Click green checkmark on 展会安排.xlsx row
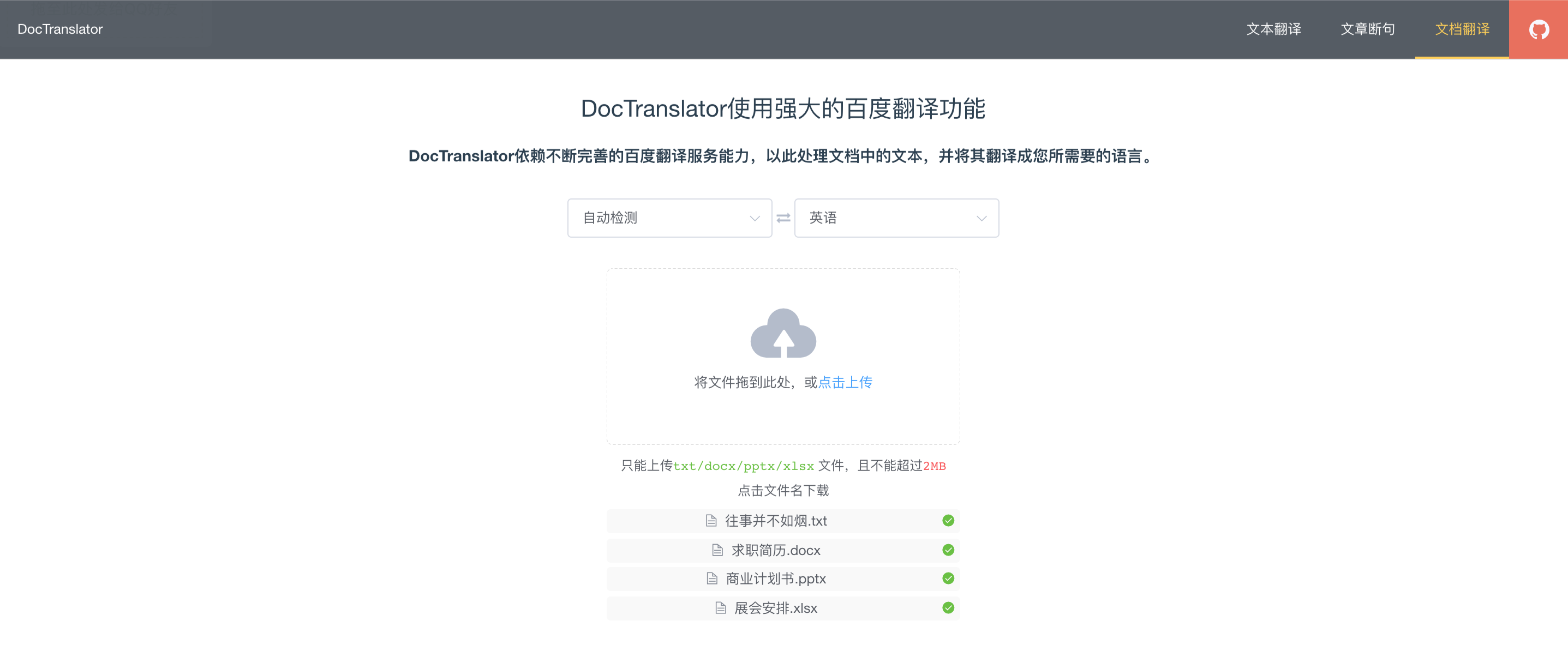Screen dimensions: 1568x663 [x=948, y=607]
